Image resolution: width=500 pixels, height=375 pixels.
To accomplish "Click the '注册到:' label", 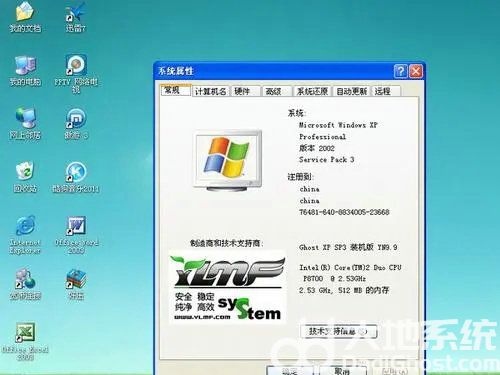I will pyautogui.click(x=301, y=177).
